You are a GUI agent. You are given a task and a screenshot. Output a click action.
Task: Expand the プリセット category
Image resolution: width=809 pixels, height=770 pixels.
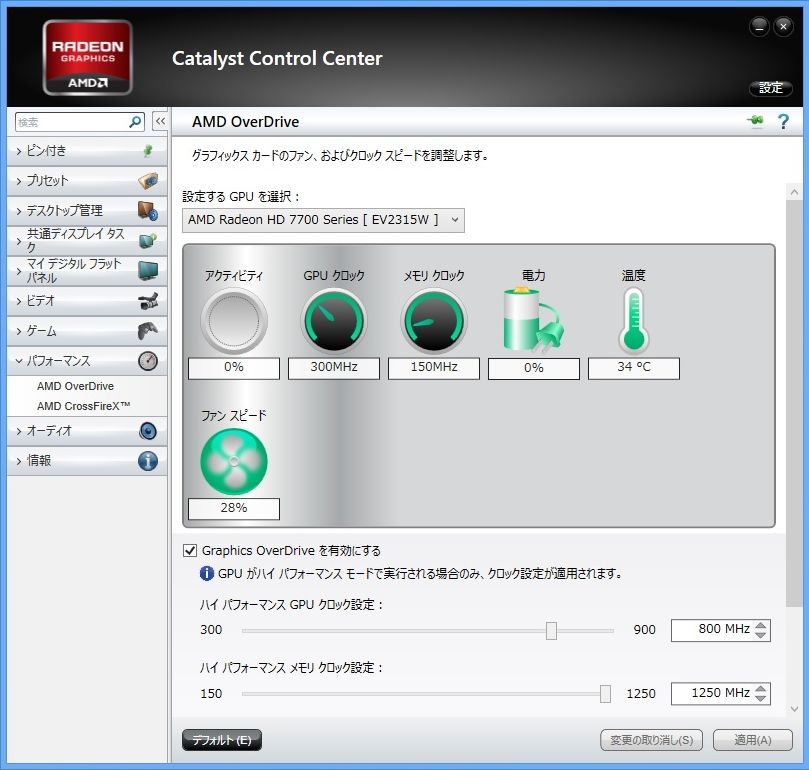[x=87, y=181]
